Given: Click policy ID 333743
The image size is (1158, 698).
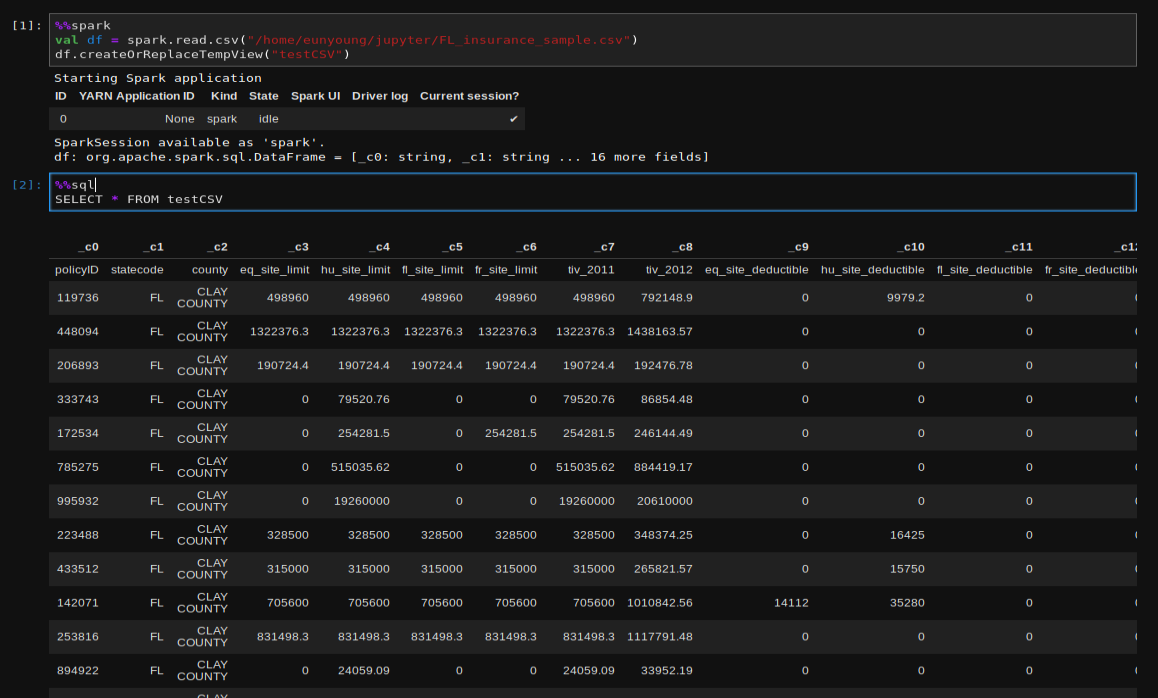Looking at the screenshot, I should click(x=78, y=400).
